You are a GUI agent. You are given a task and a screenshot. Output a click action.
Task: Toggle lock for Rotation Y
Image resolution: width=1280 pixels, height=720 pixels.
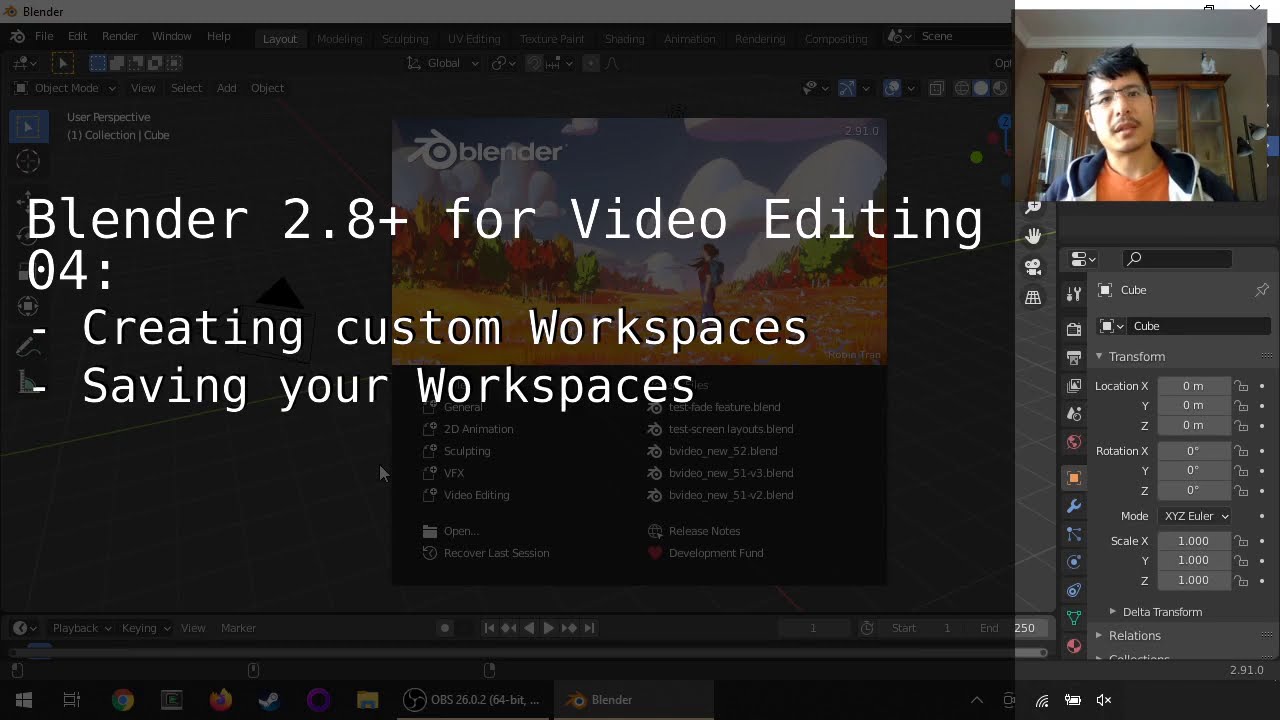click(x=1241, y=471)
